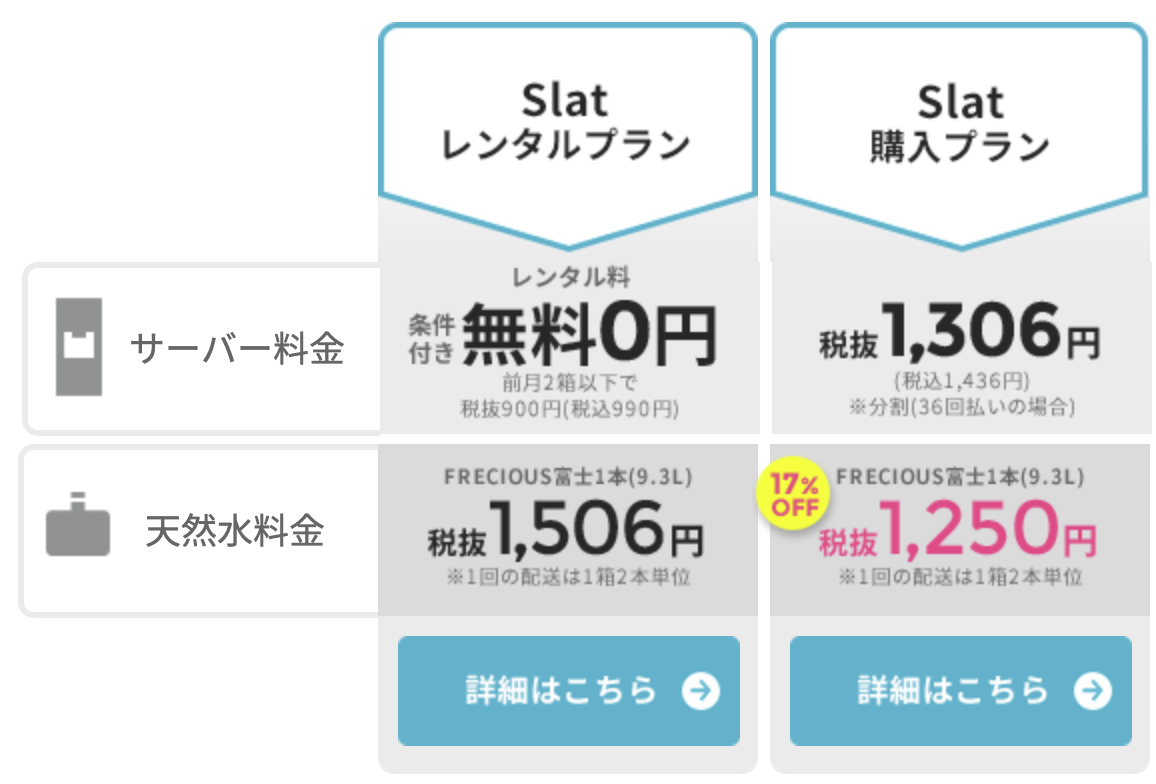This screenshot has height=784, width=1156.
Task: Click the 税抜1,306円 server price
Action: (x=960, y=332)
